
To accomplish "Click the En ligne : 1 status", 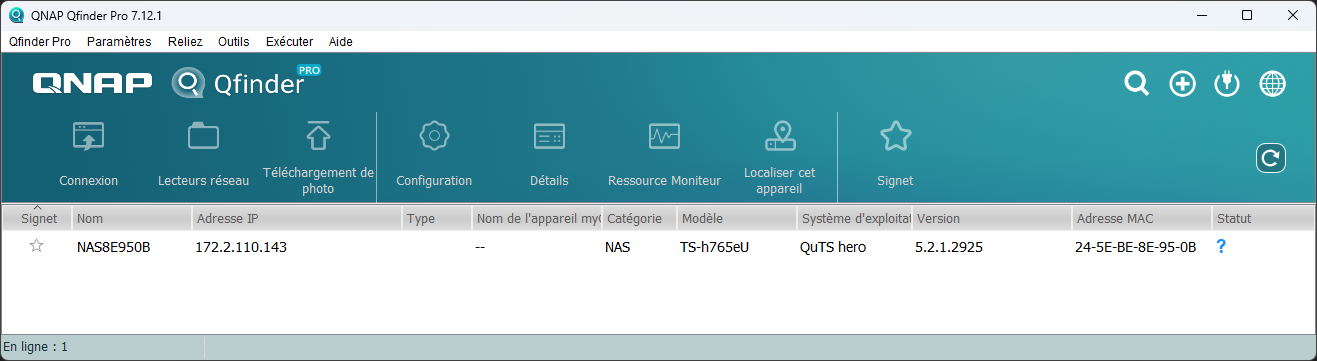I will click(36, 346).
